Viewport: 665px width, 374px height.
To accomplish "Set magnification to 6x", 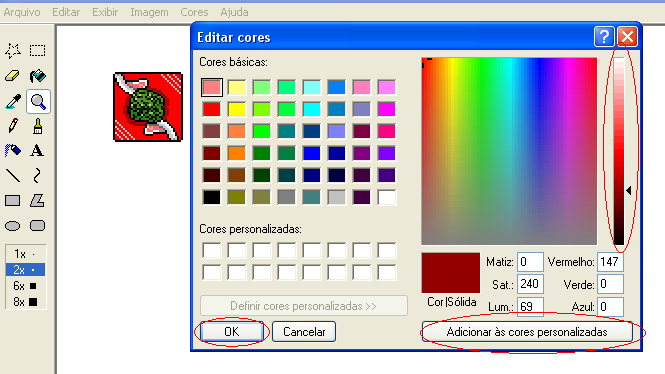I will 25,286.
